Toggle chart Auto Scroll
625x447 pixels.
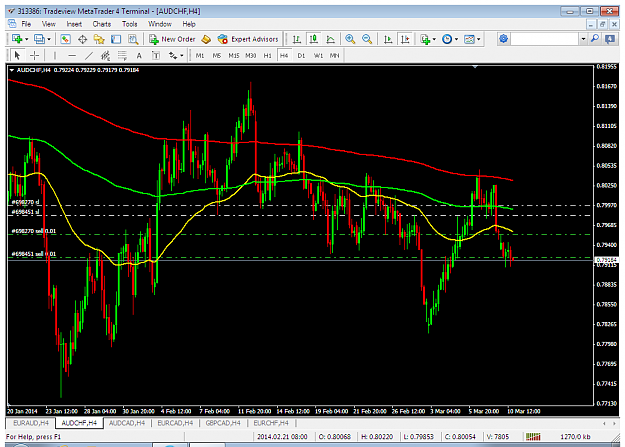388,39
